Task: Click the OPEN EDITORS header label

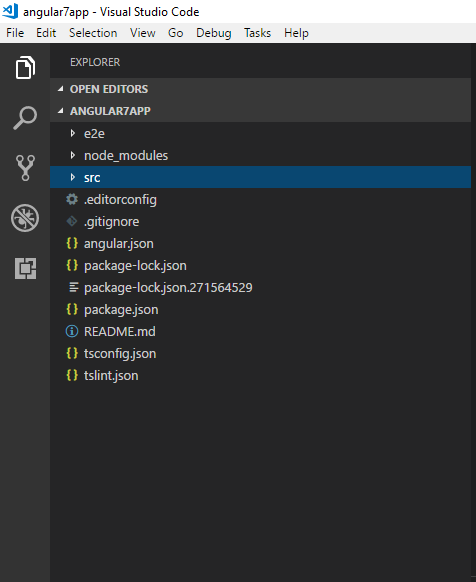Action: [x=109, y=89]
